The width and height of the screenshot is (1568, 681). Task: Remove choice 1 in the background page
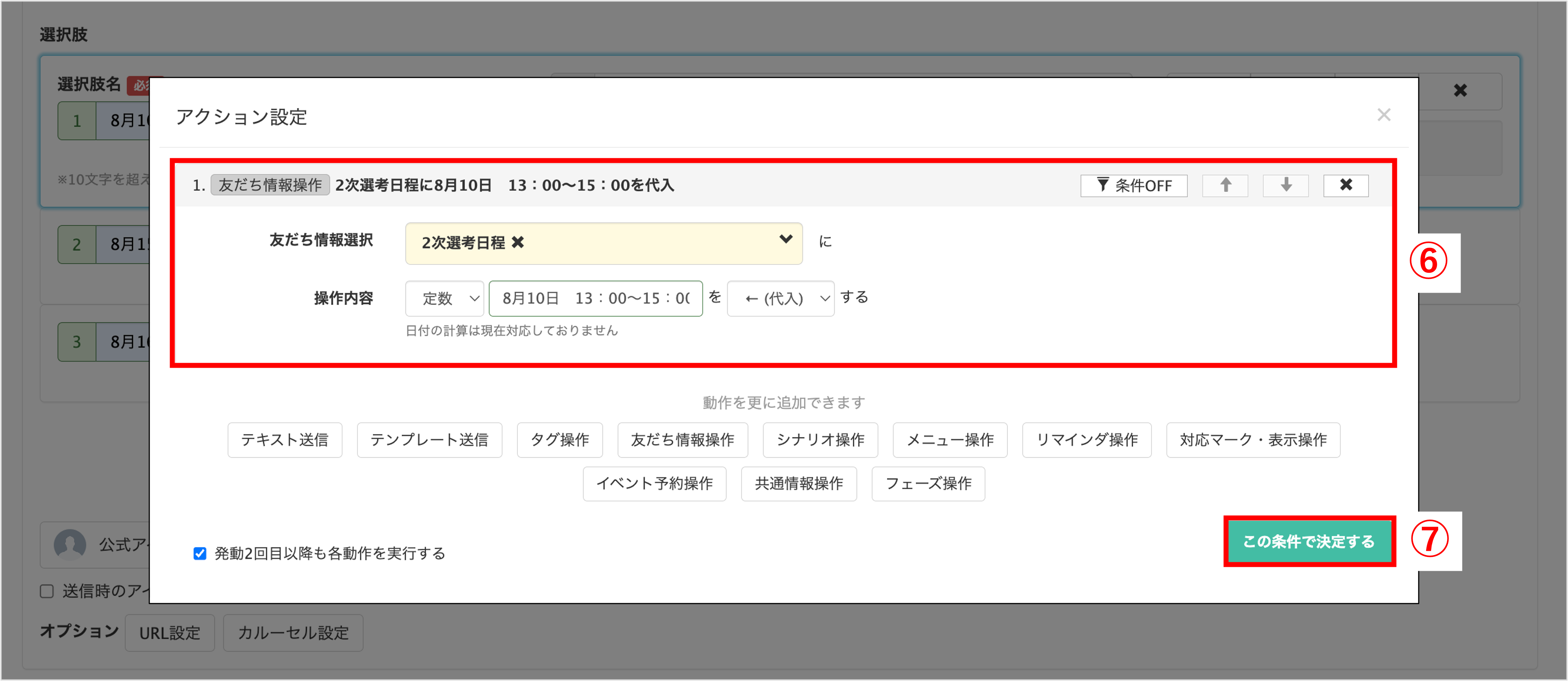click(x=1460, y=91)
